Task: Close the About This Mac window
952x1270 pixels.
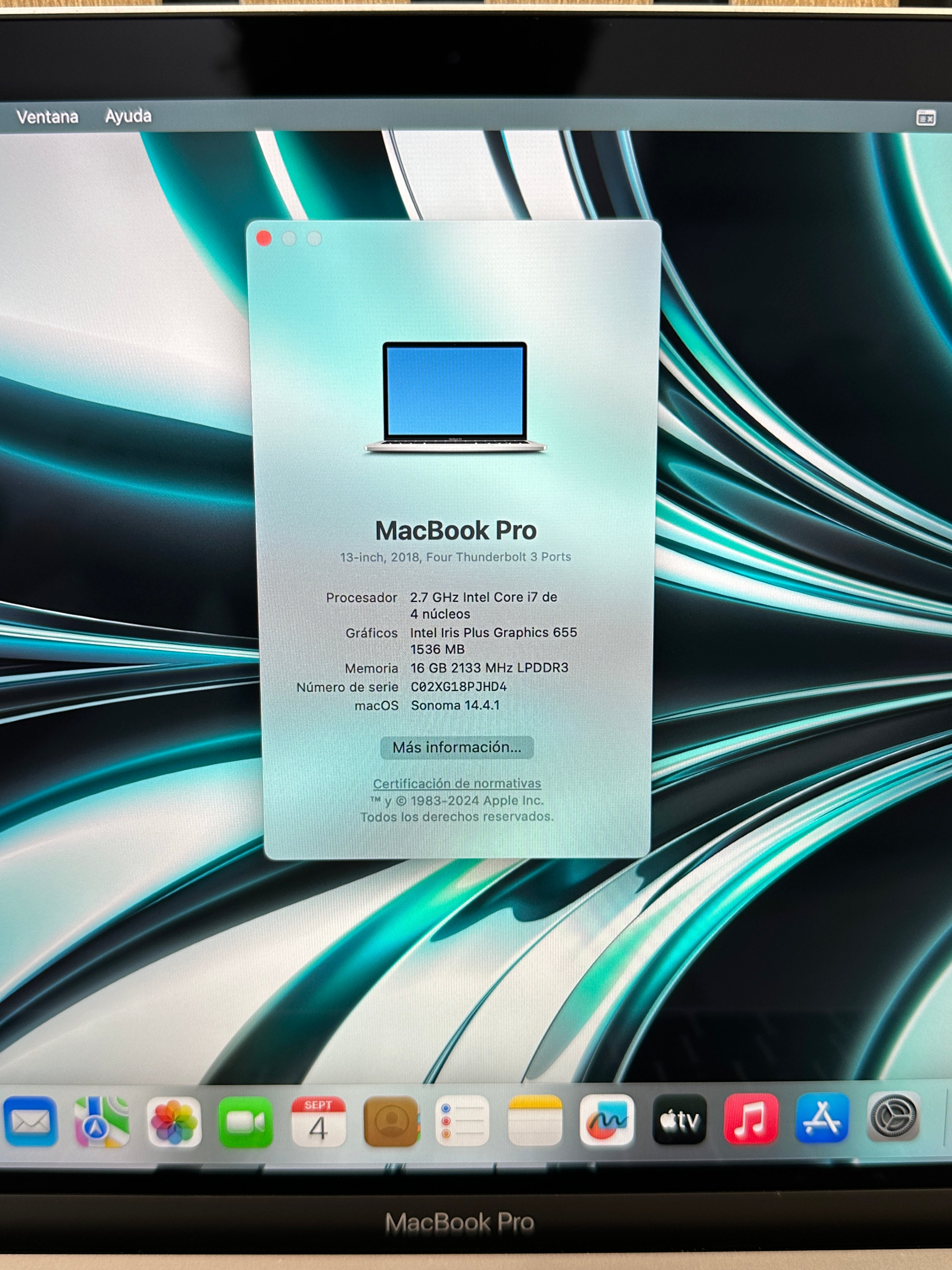Action: (264, 238)
